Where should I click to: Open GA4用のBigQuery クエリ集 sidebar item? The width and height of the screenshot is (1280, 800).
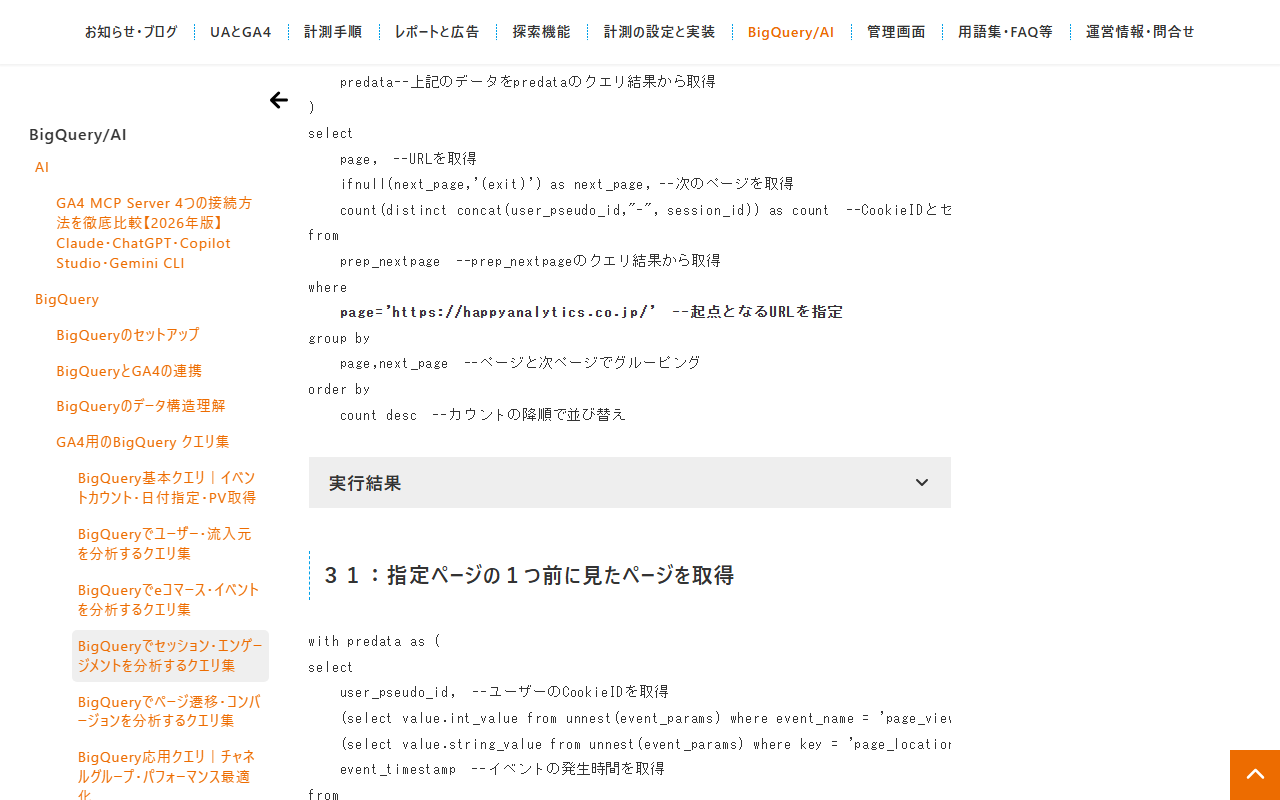pos(143,442)
